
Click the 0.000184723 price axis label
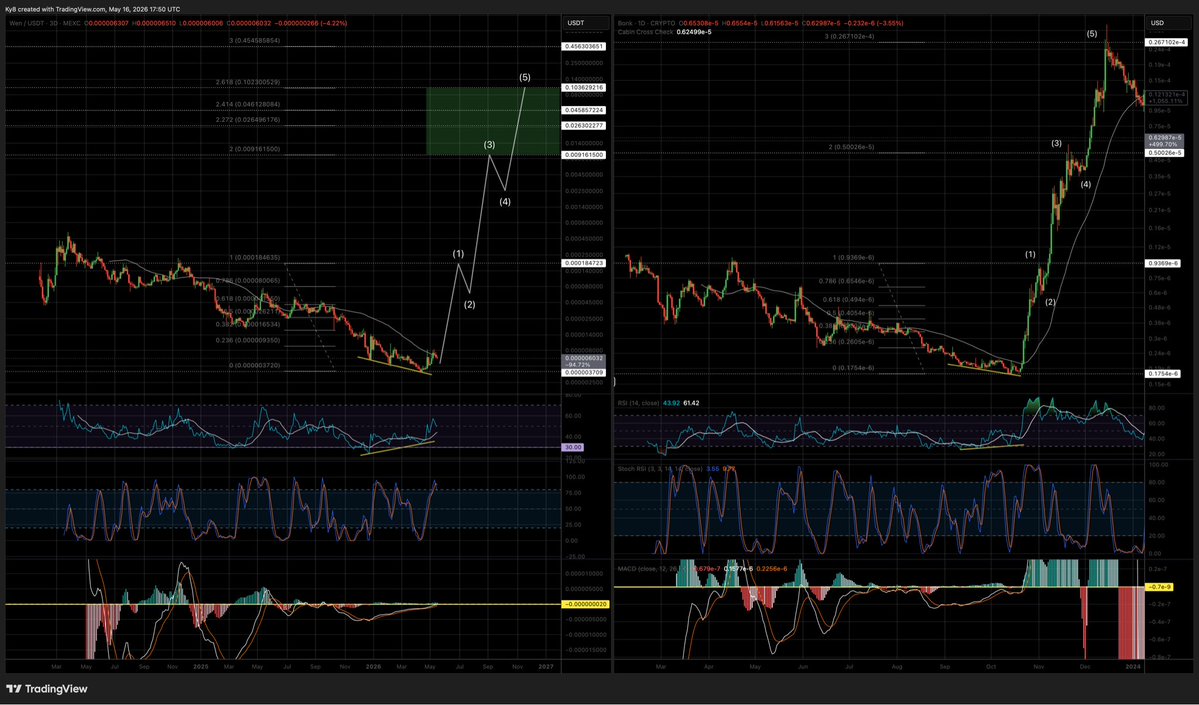pyautogui.click(x=584, y=263)
